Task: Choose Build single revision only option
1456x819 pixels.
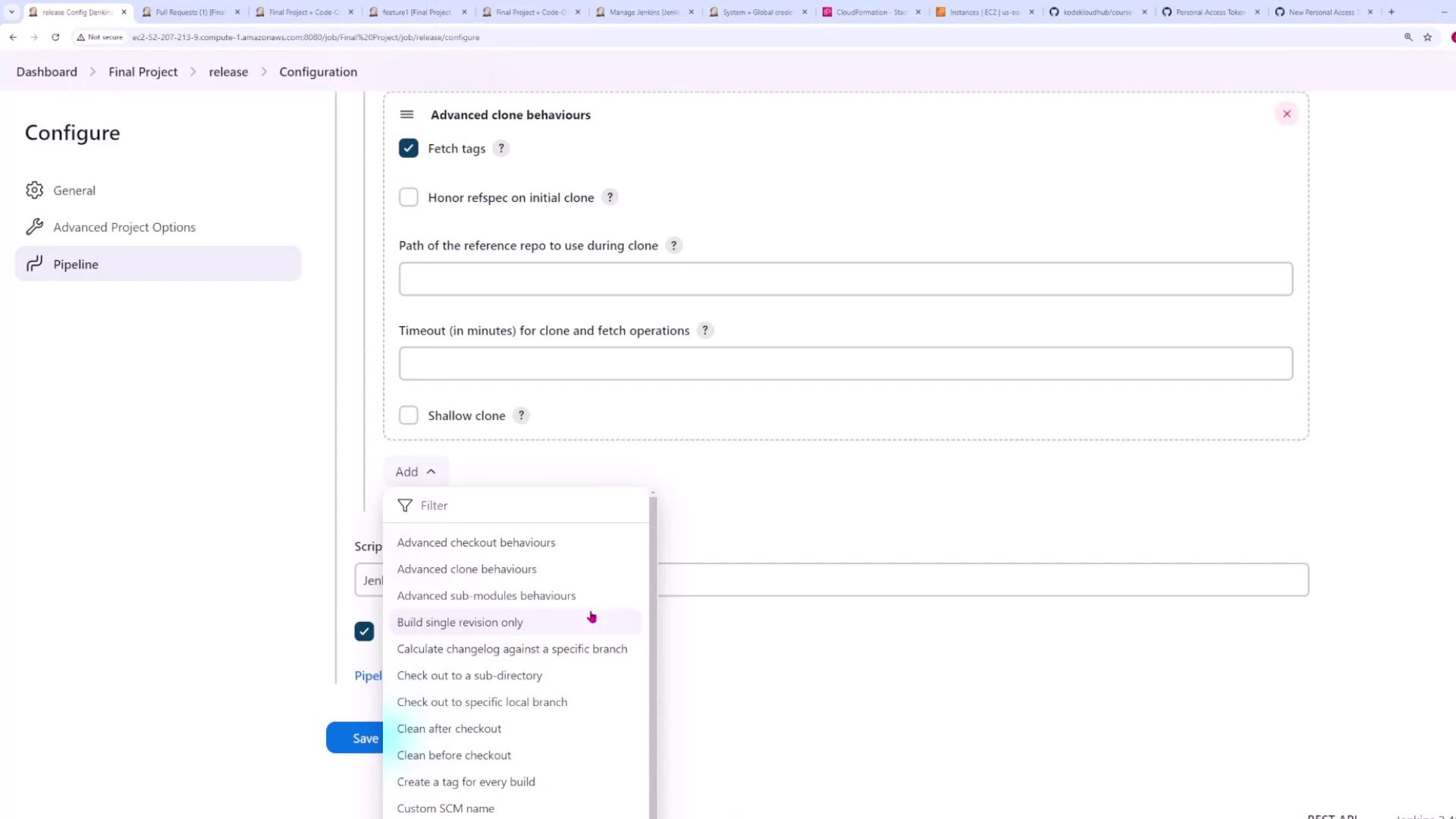Action: point(460,623)
